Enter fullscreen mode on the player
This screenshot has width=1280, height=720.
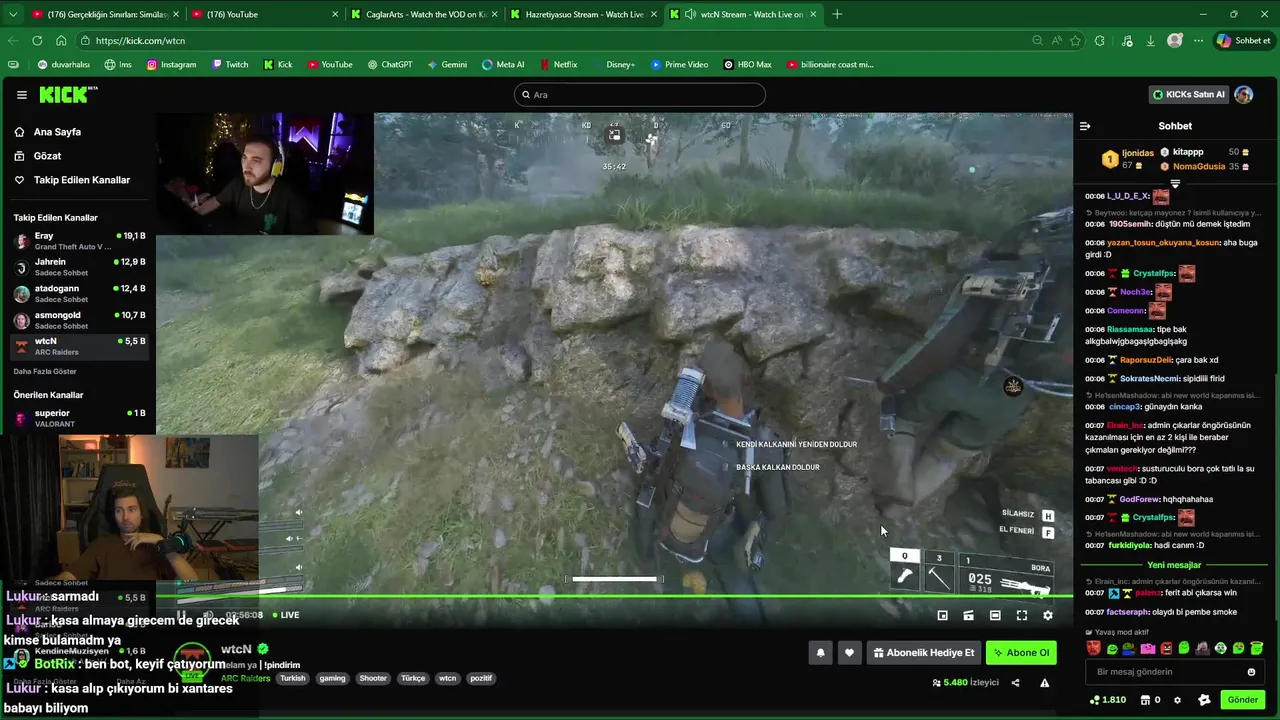[1021, 616]
